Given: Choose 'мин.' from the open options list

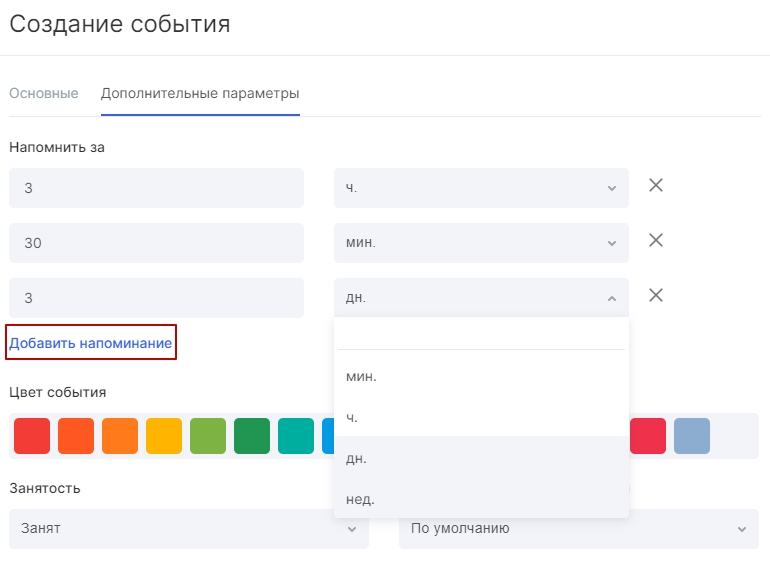Looking at the screenshot, I should pos(480,376).
